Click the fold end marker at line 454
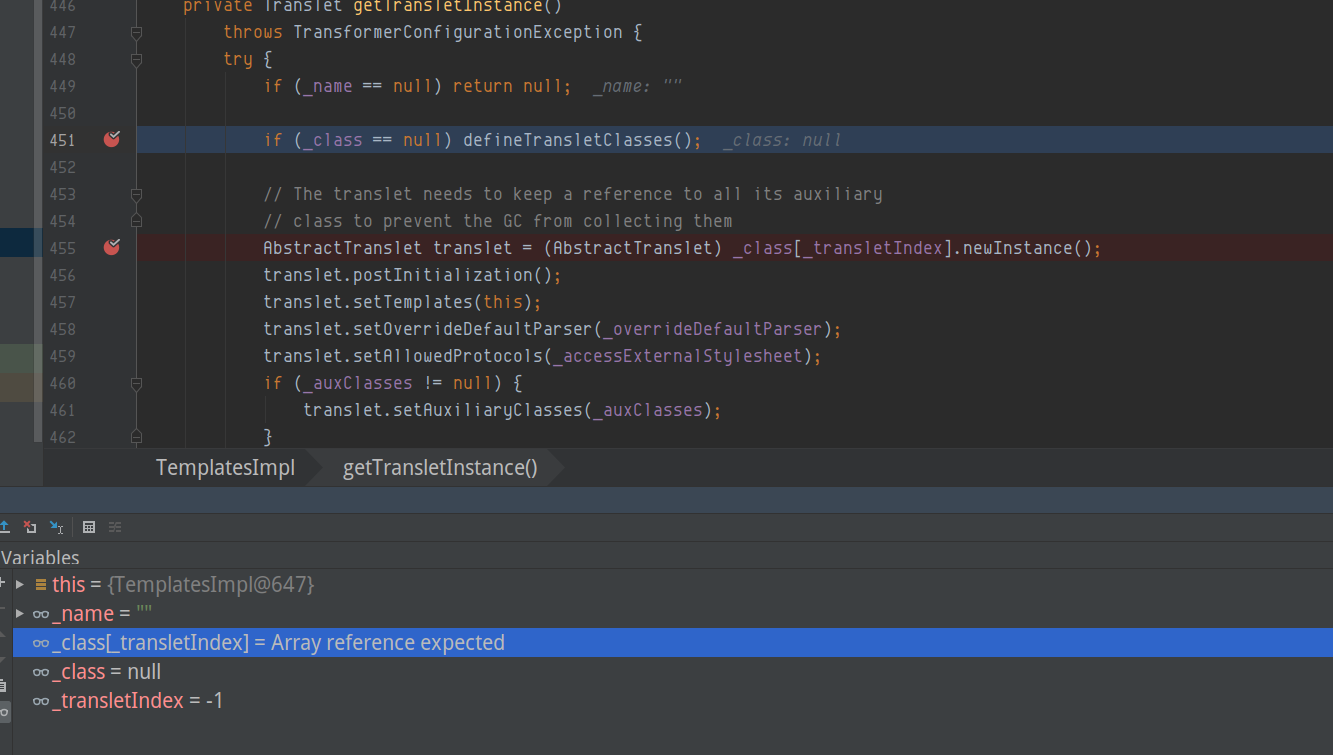The width and height of the screenshot is (1333, 755). coord(136,221)
